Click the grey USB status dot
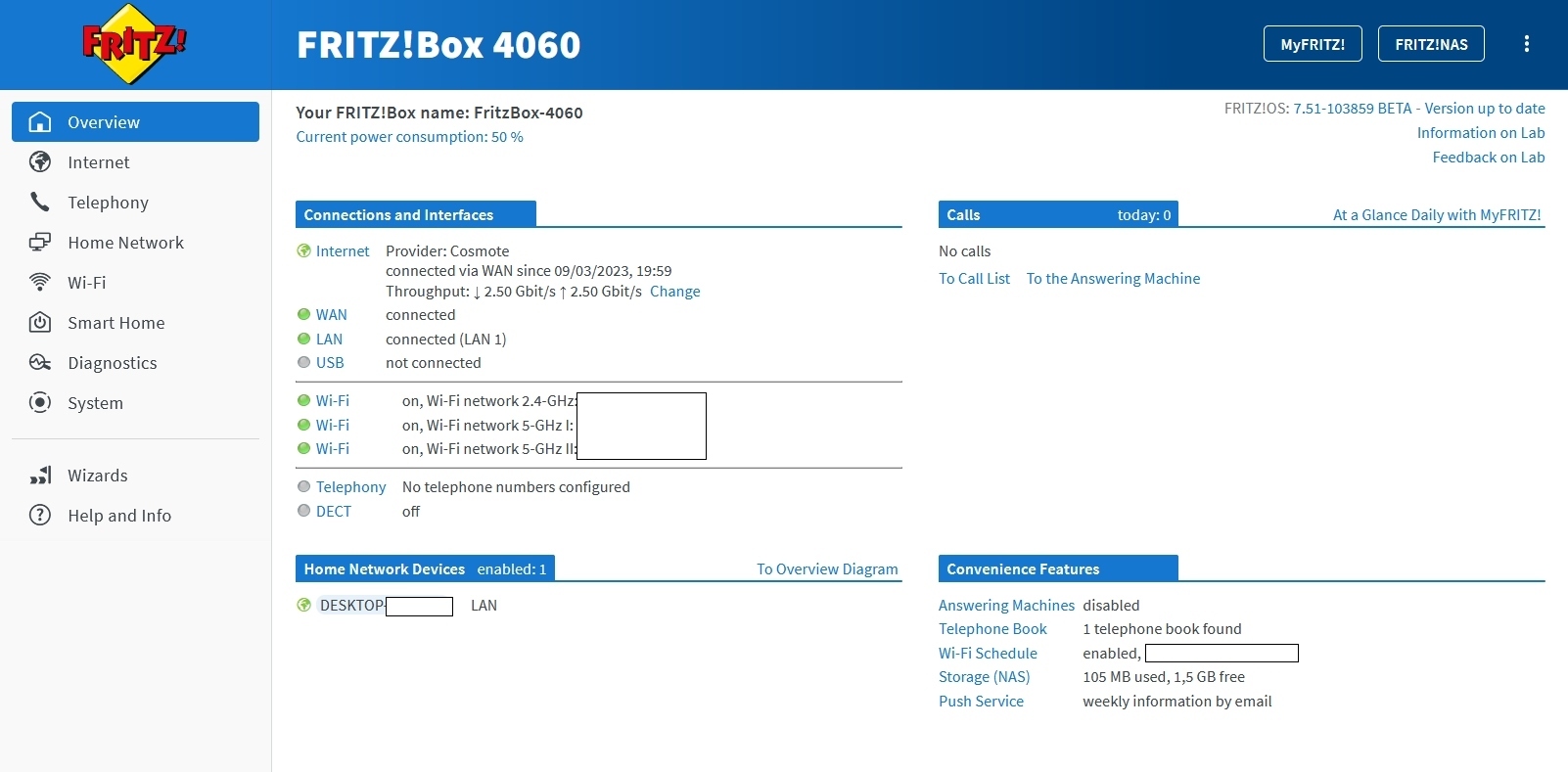 pyautogui.click(x=303, y=363)
